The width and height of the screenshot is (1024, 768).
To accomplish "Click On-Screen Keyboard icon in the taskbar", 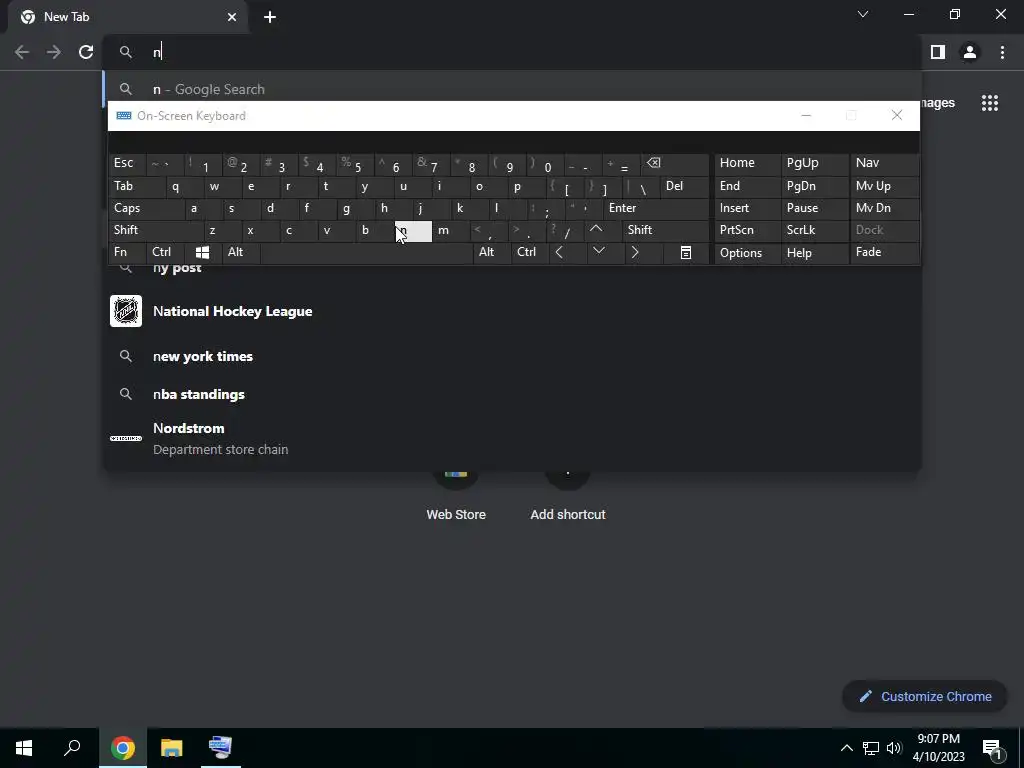I will coord(220,748).
